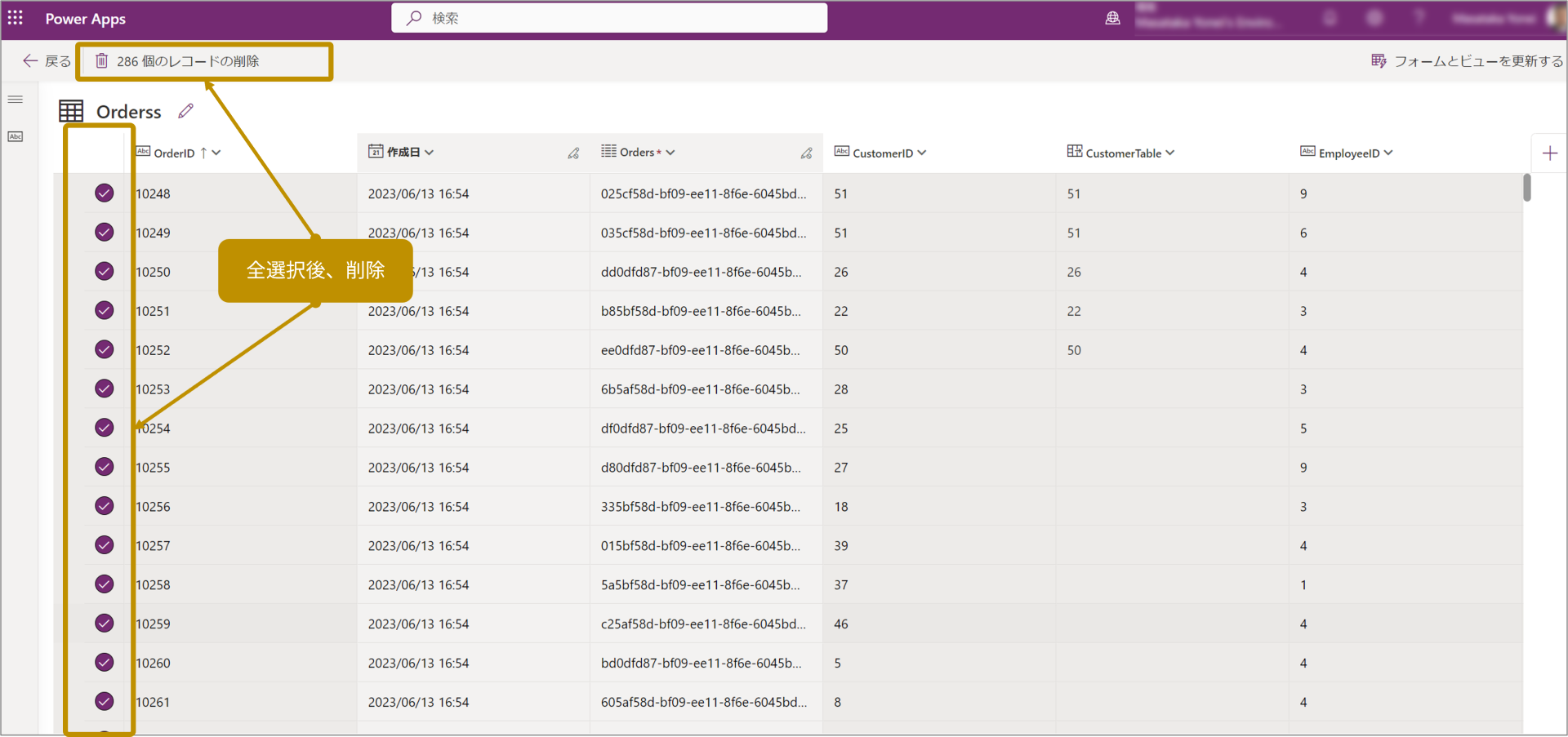
Task: Click CustomerTable cell 22 in row 10251
Action: pyautogui.click(x=1074, y=311)
